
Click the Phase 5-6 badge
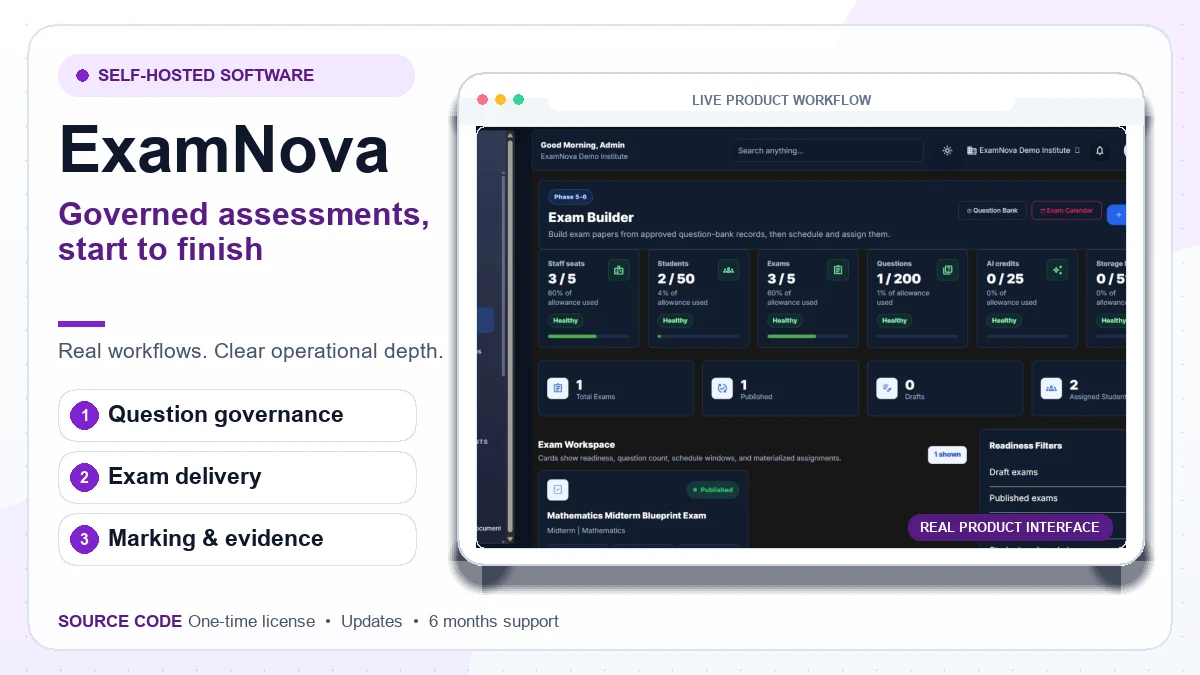570,197
